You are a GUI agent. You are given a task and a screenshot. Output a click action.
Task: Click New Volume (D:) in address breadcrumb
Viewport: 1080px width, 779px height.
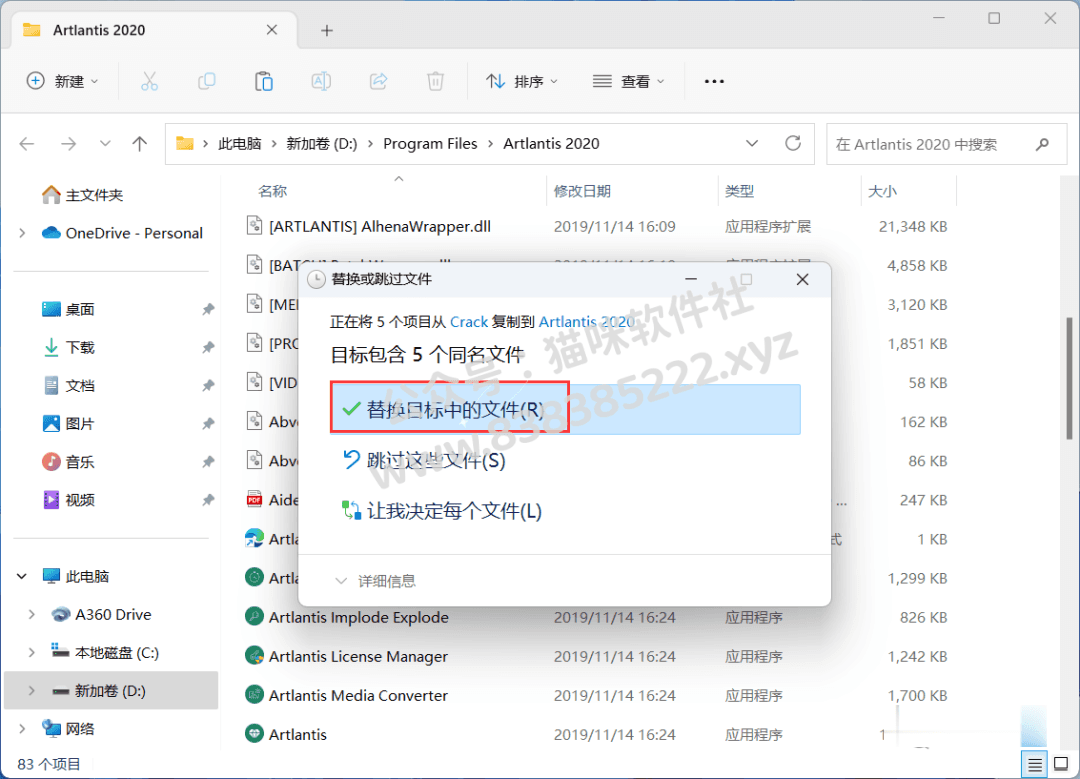click(322, 144)
